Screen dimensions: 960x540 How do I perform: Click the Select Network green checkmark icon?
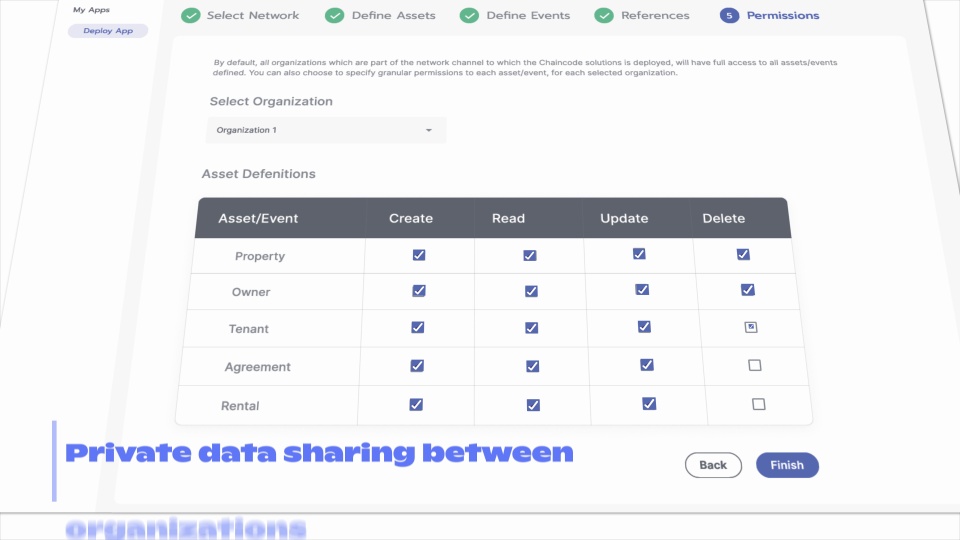[190, 15]
